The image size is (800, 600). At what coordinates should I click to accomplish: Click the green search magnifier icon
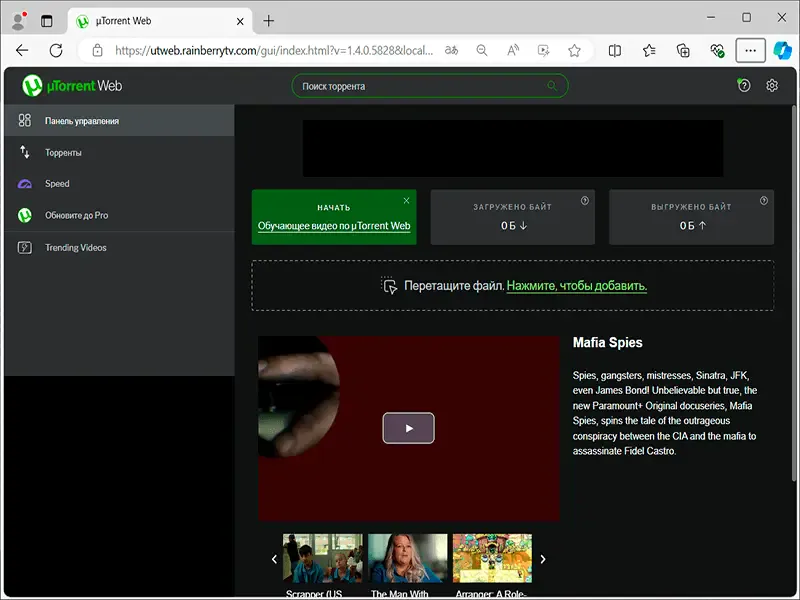(552, 86)
